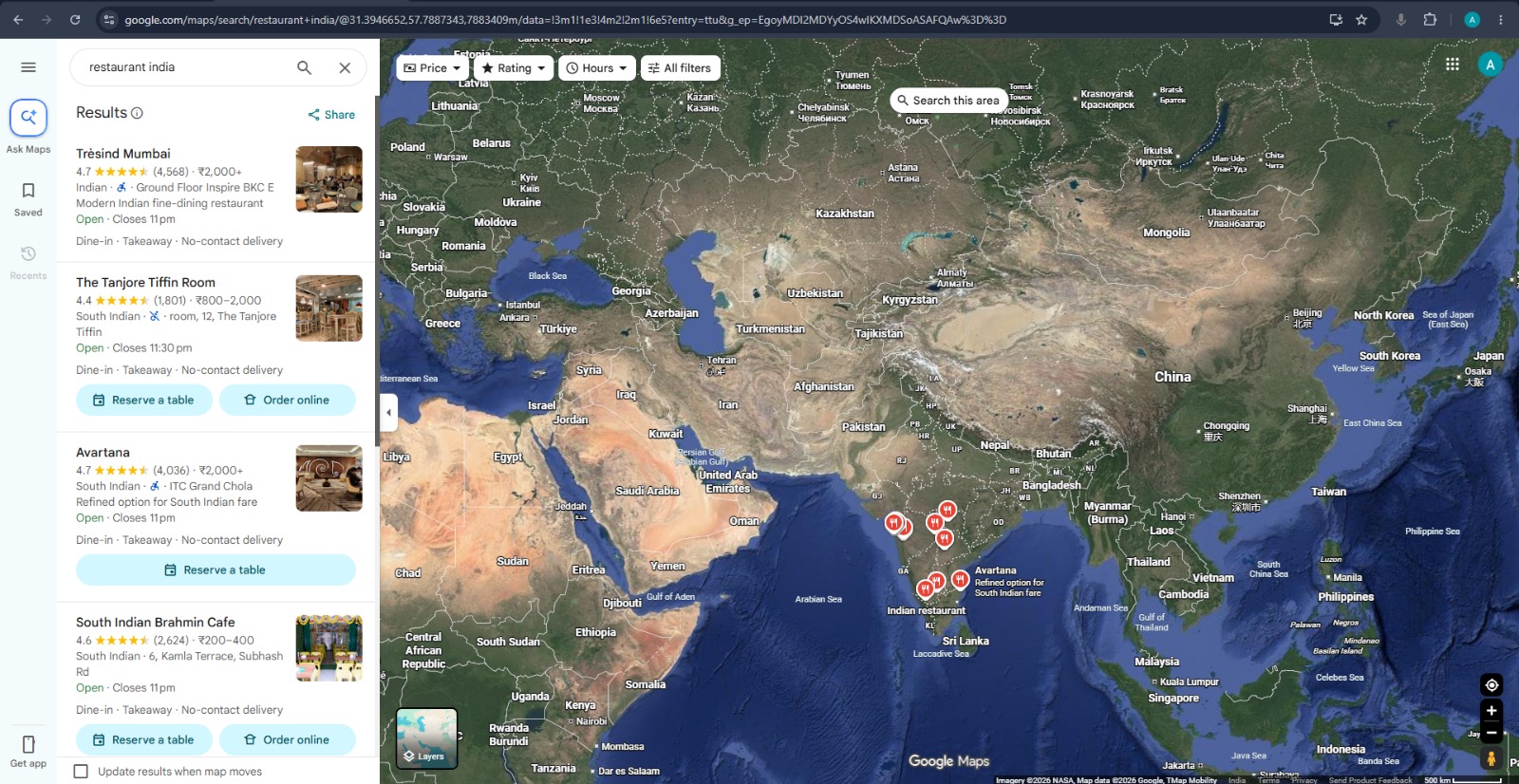Click the Privacy link in map footer
Image resolution: width=1519 pixels, height=784 pixels.
(1304, 780)
